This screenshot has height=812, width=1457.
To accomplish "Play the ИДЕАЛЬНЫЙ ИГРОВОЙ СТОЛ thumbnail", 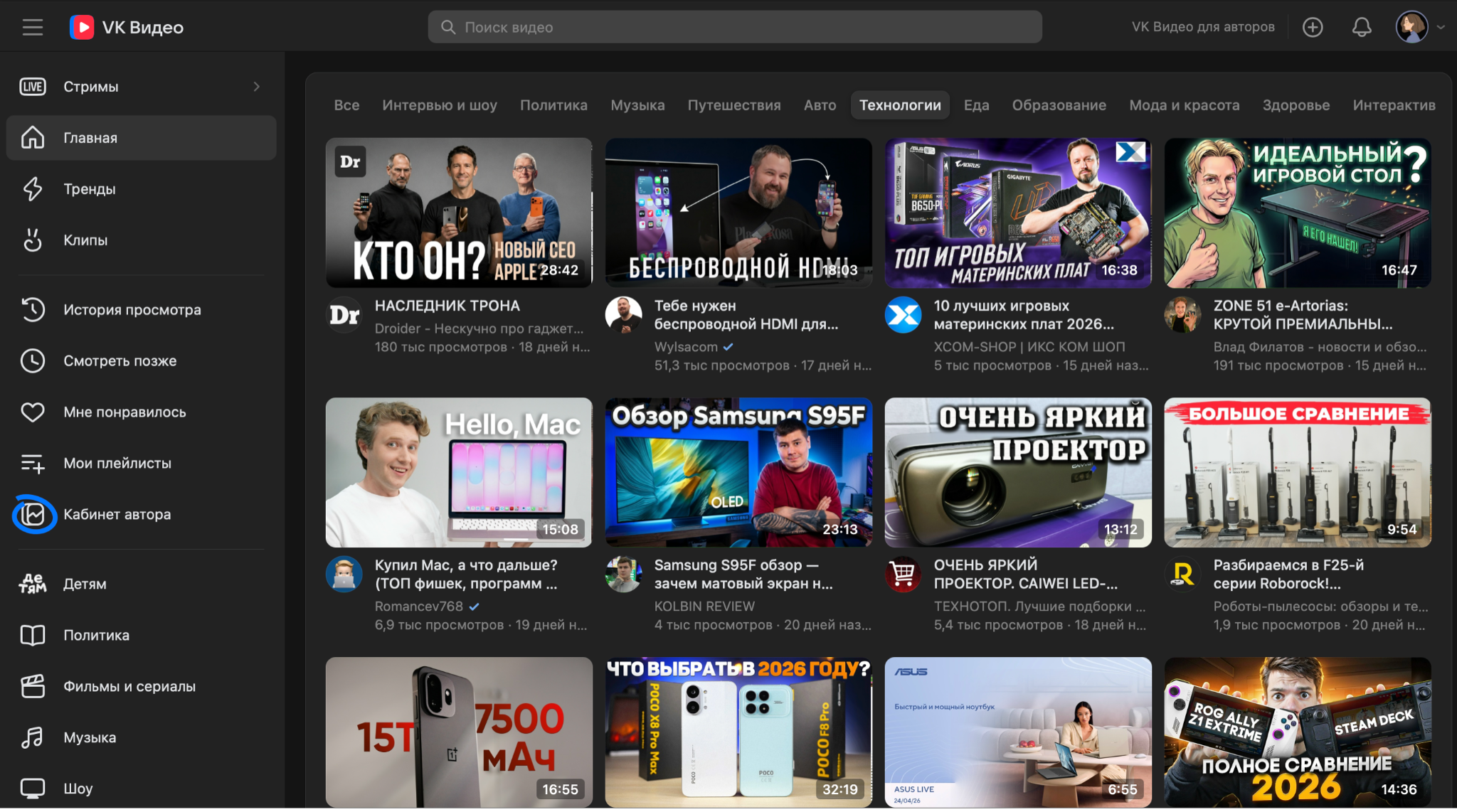I will click(x=1298, y=213).
